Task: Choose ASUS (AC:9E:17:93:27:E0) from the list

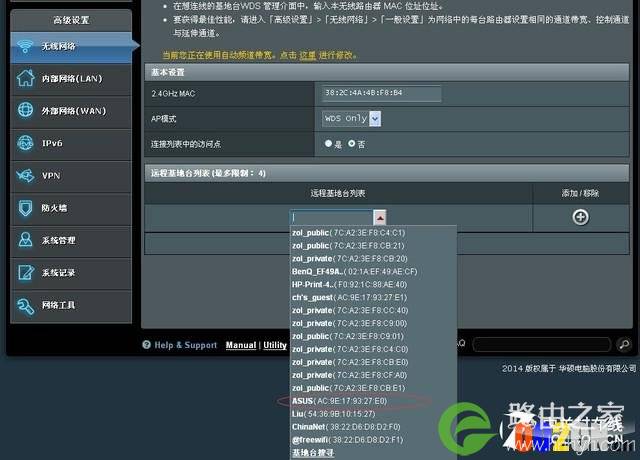Action: point(340,401)
